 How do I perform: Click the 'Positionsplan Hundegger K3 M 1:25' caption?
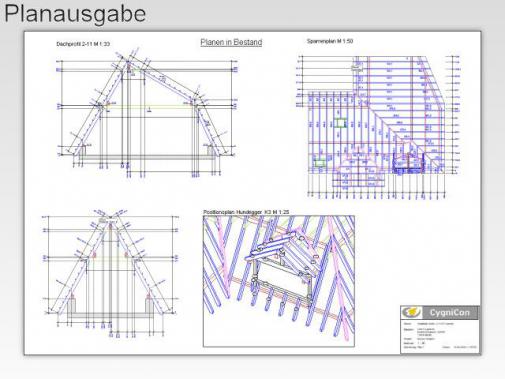[246, 212]
